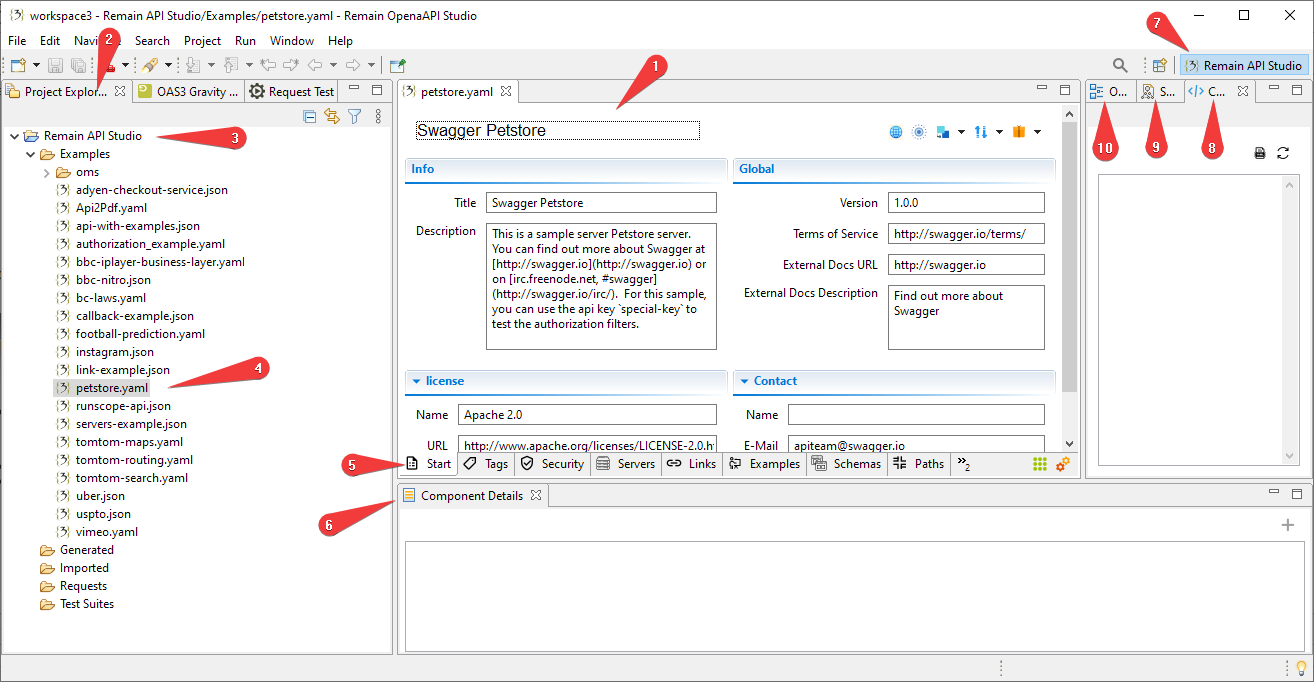Click the forward navigation arrow in toolbar
Image resolution: width=1314 pixels, height=682 pixels.
(353, 65)
